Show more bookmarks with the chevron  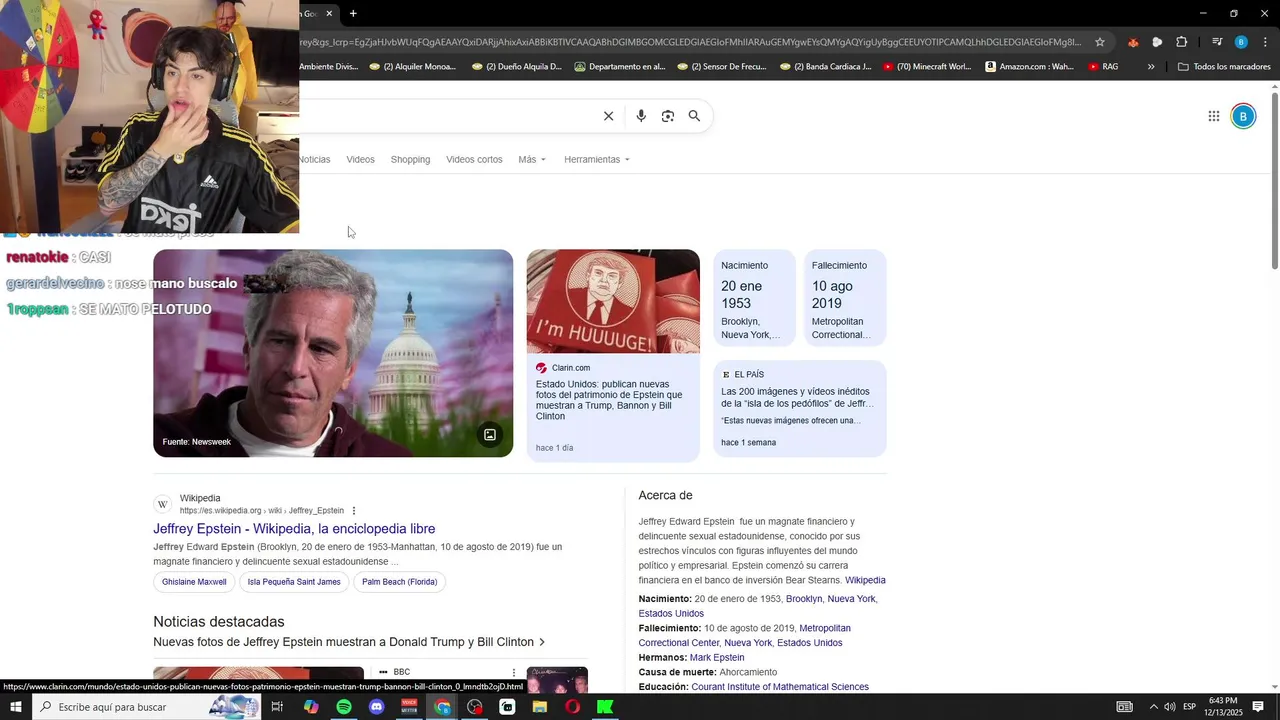[x=1151, y=67]
